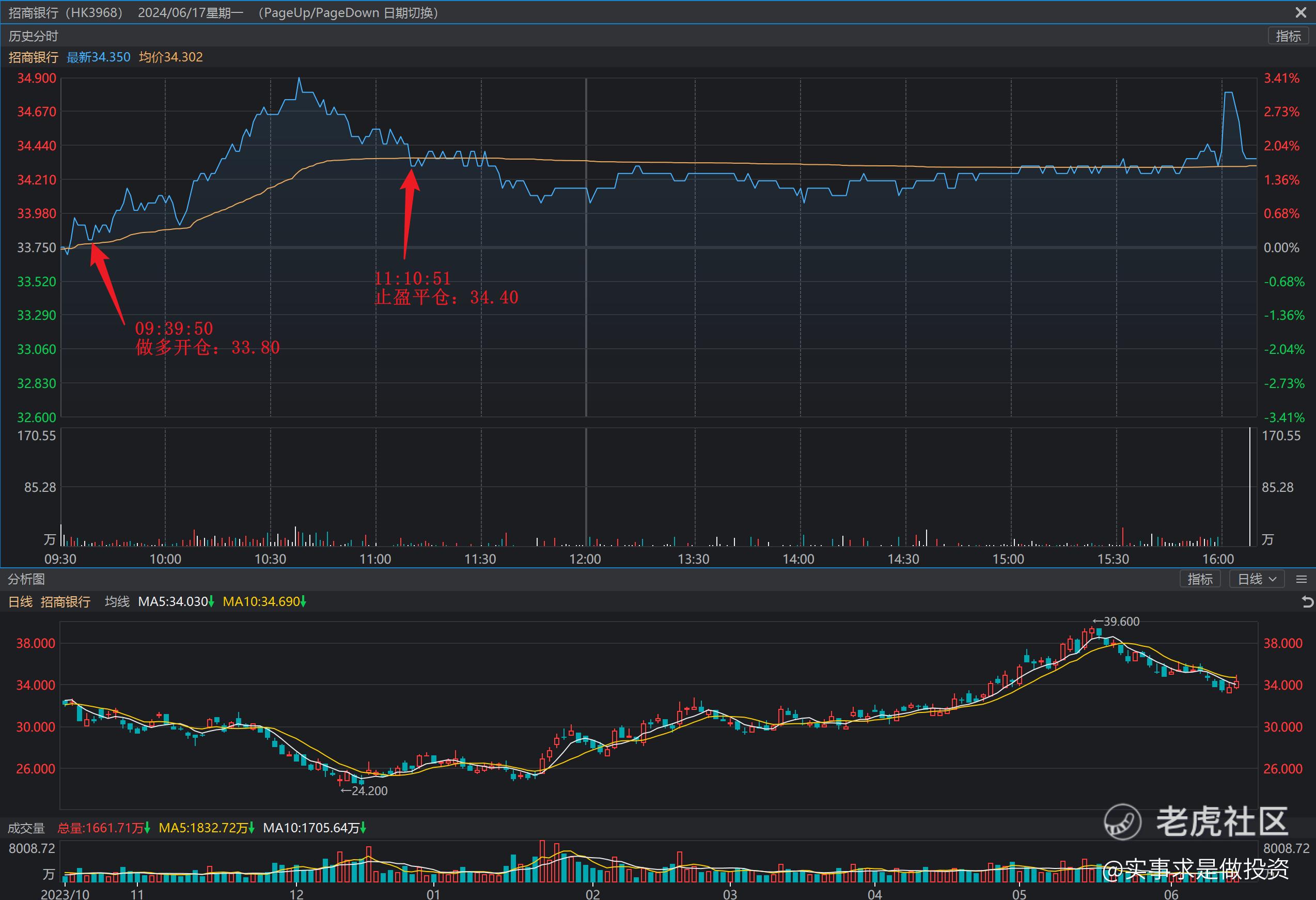1316x900 pixels.
Task: Click the MA10:34.690 indicator label
Action: click(264, 601)
